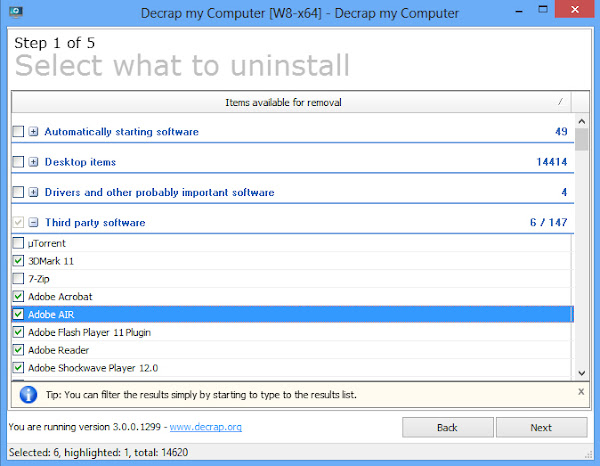This screenshot has width=600, height=466.
Task: Uncheck the 3DMark 11 checkbox
Action: click(18, 261)
